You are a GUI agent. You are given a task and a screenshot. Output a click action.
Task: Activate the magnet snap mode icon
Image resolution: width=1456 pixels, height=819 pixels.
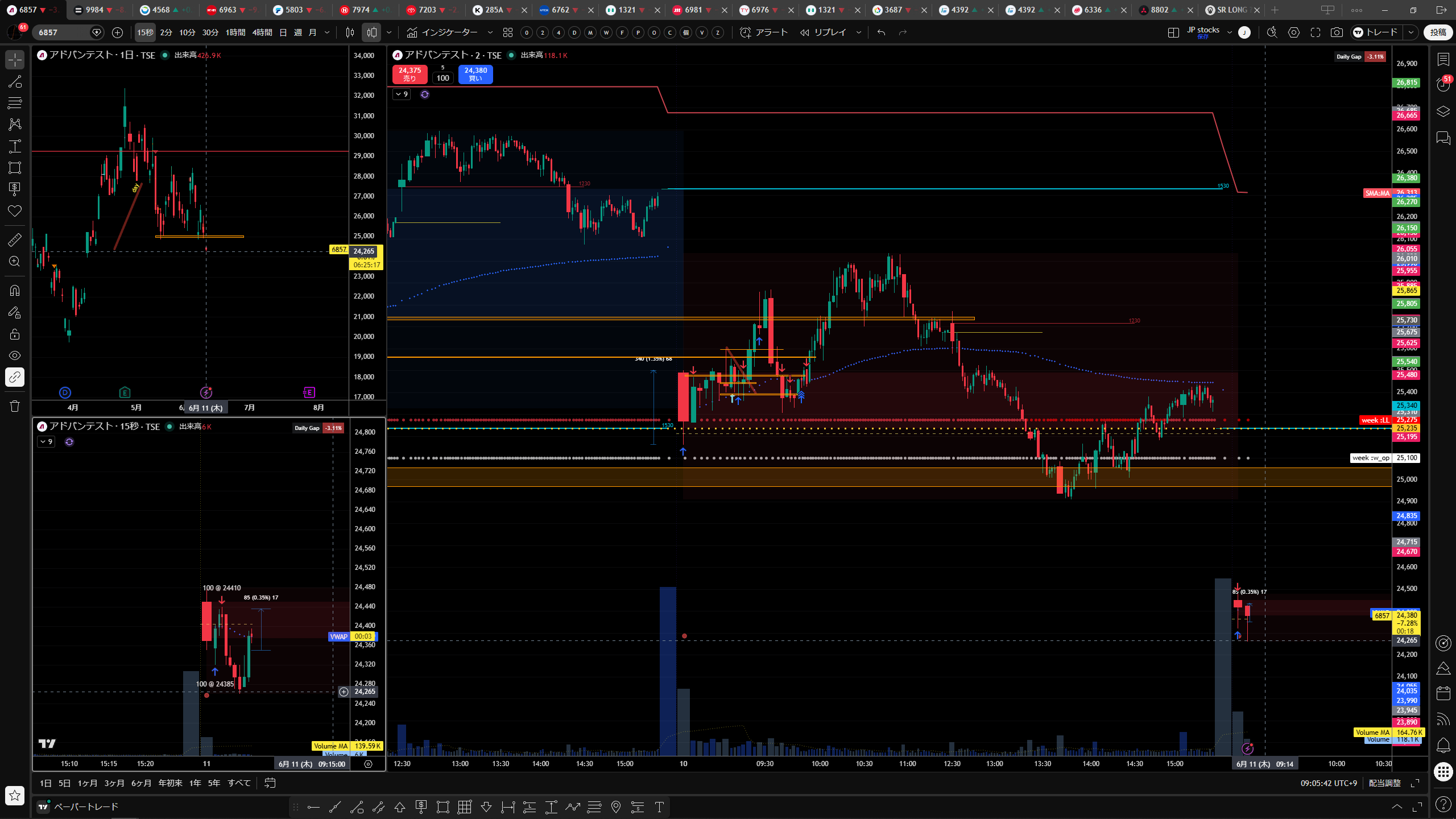click(15, 291)
